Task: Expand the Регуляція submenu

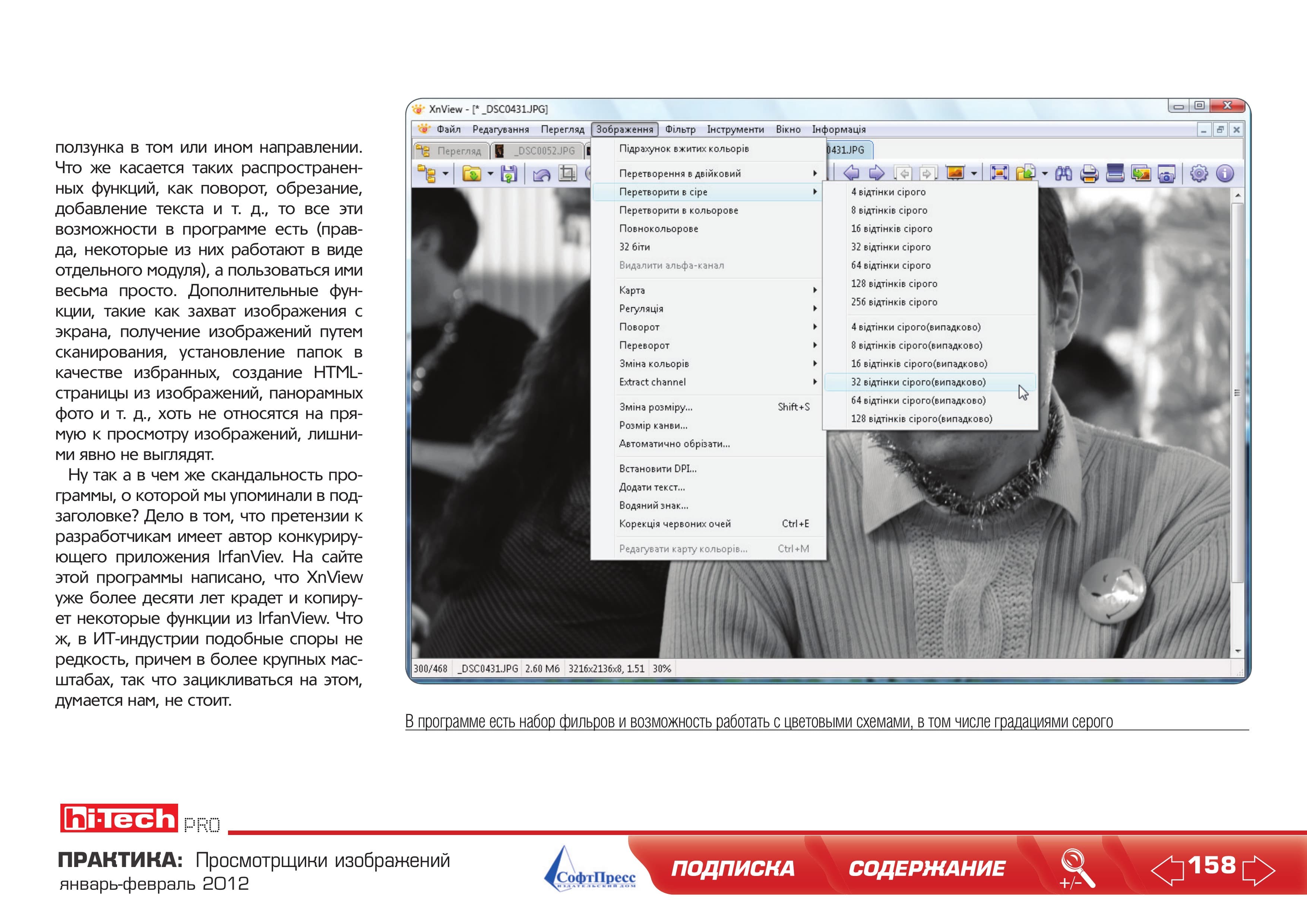Action: [x=709, y=308]
